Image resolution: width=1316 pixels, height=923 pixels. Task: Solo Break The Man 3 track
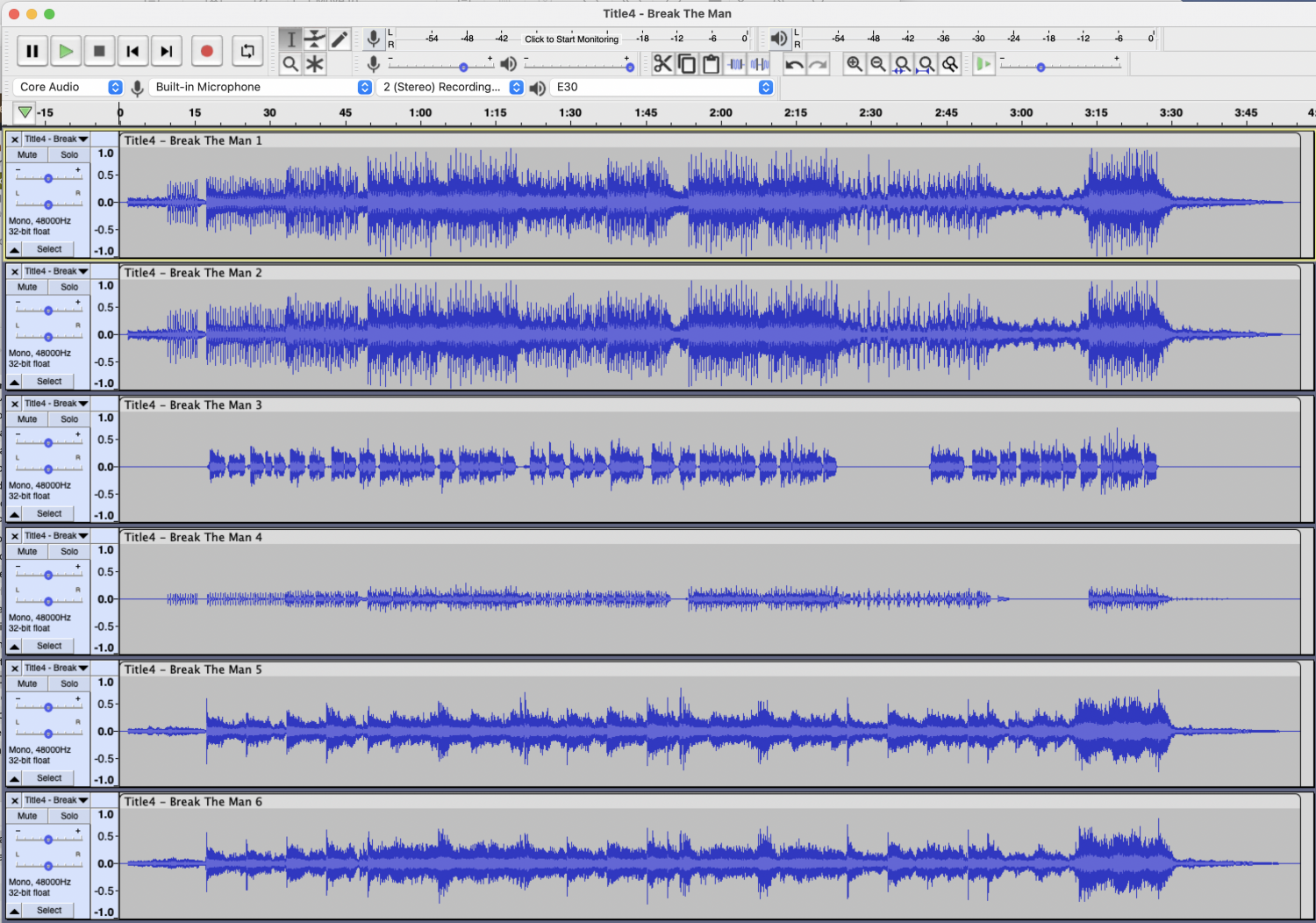tap(69, 419)
